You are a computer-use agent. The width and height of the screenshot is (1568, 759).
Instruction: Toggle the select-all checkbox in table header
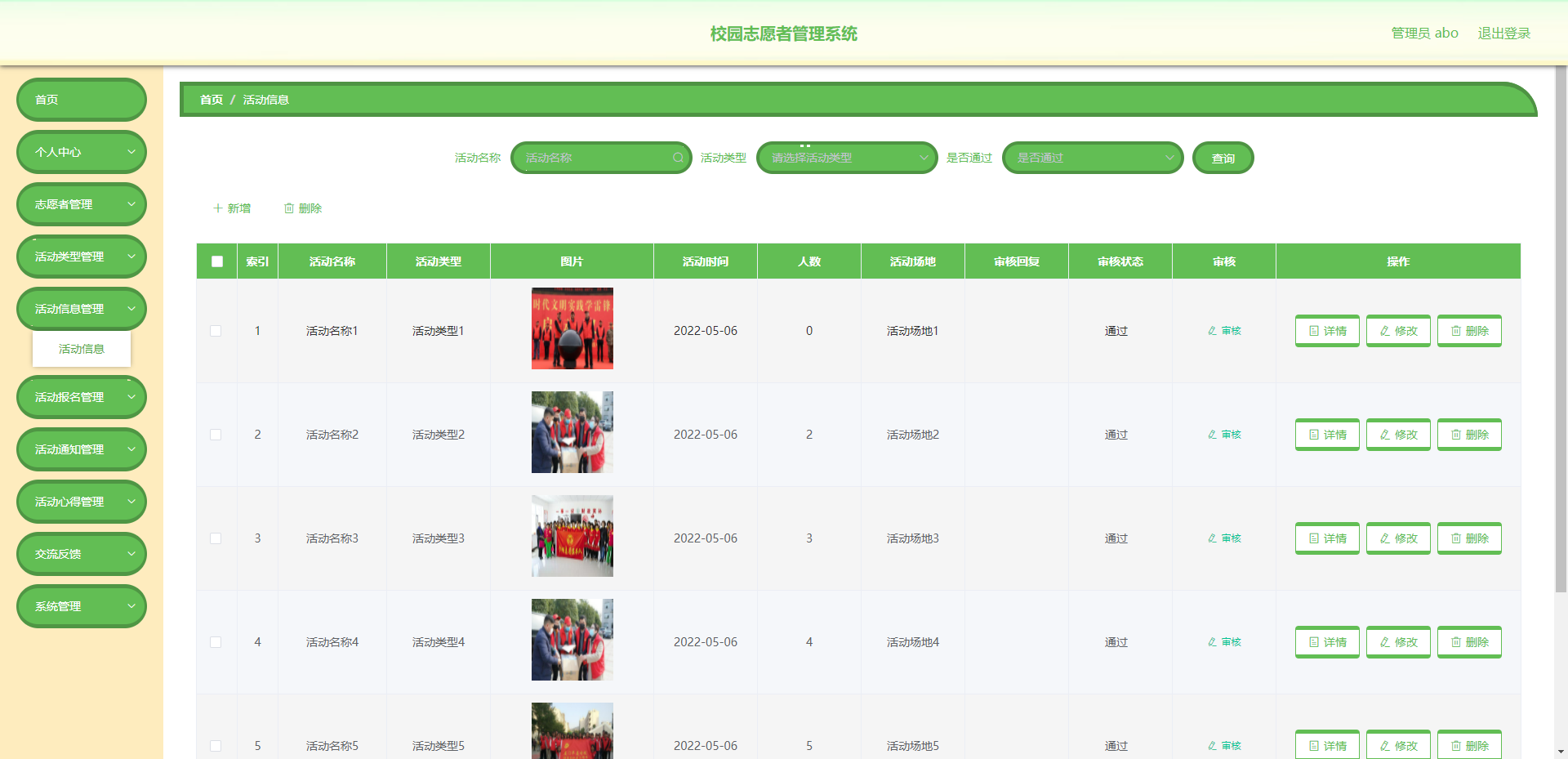point(217,261)
